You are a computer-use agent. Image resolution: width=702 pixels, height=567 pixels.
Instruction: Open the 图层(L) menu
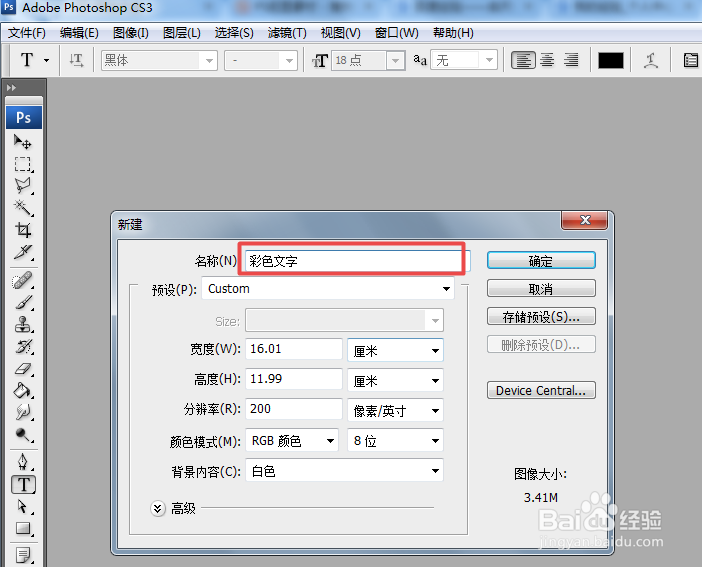click(x=181, y=33)
